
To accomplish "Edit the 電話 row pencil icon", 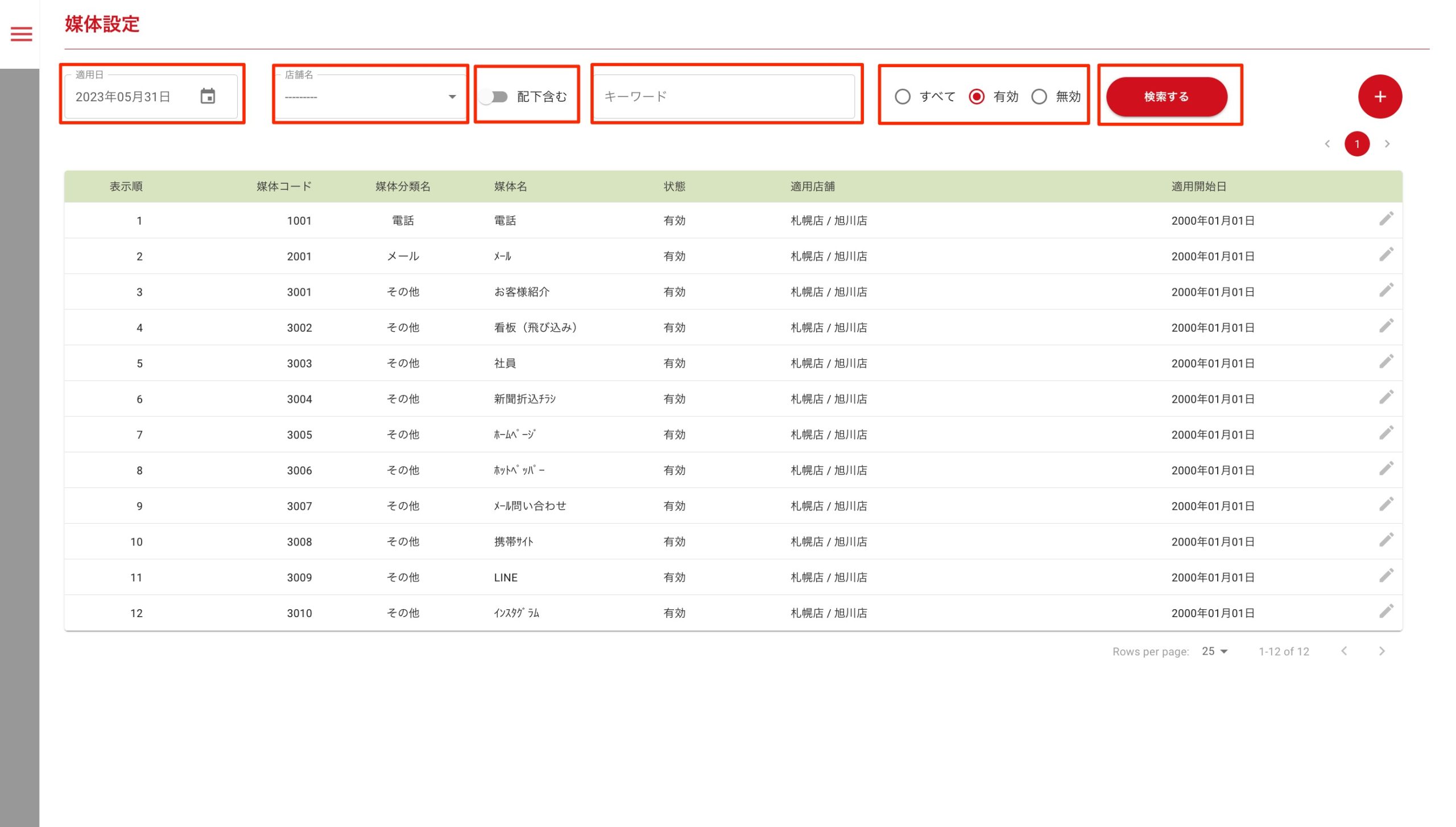I will click(1385, 219).
